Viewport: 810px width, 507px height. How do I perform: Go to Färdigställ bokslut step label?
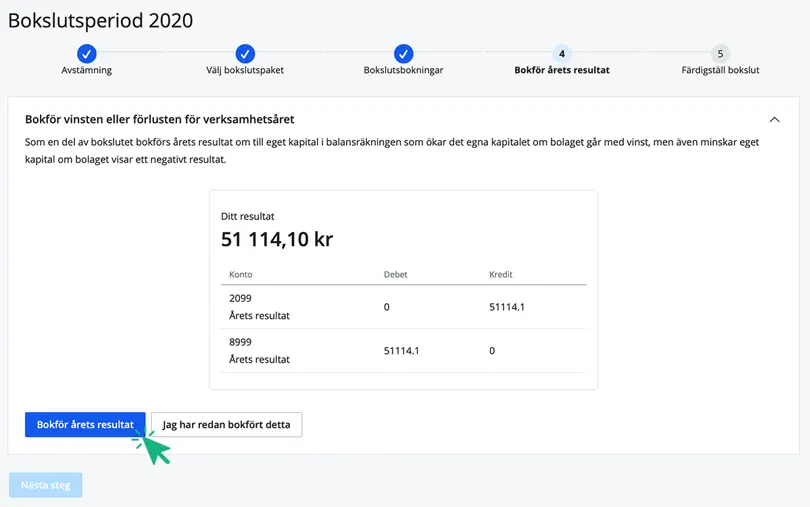720,70
